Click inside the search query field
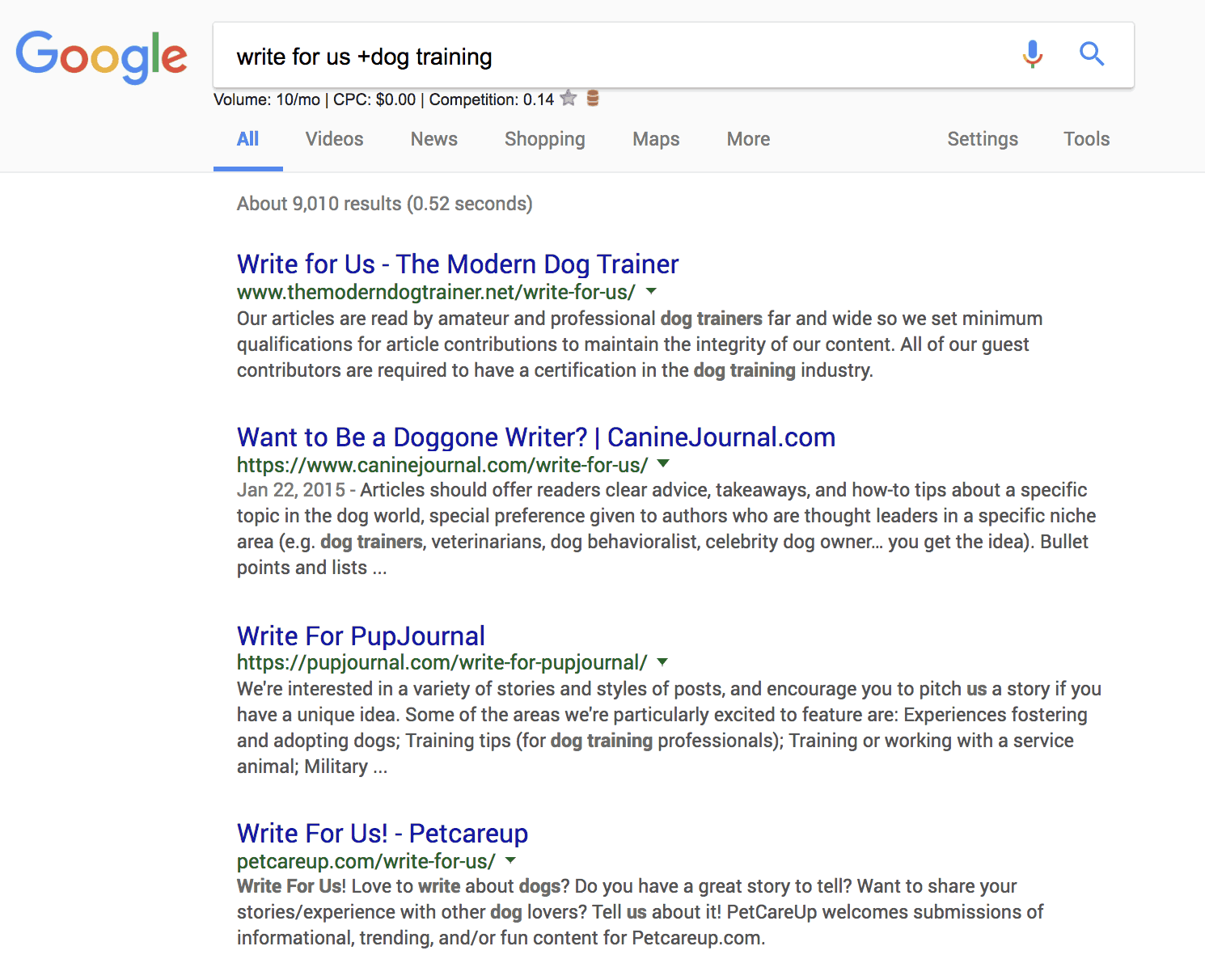The height and width of the screenshot is (980, 1205). 566,57
